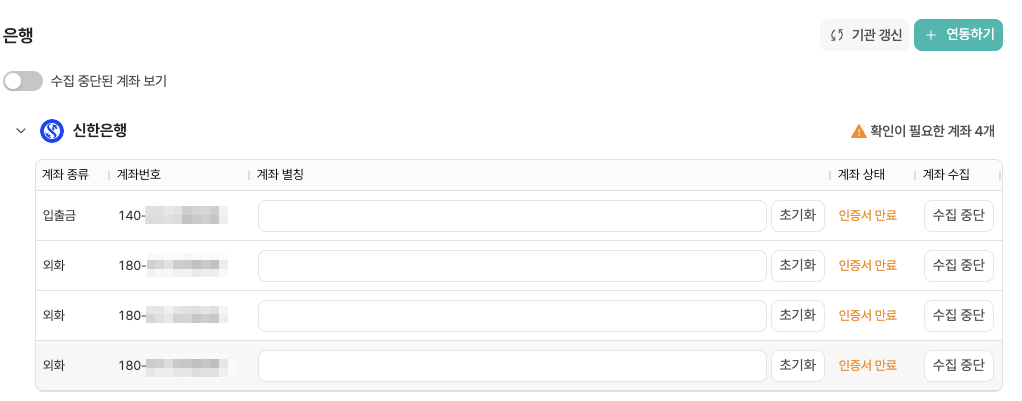
Task: Click the 계좌 종류 column header
Action: [66, 174]
